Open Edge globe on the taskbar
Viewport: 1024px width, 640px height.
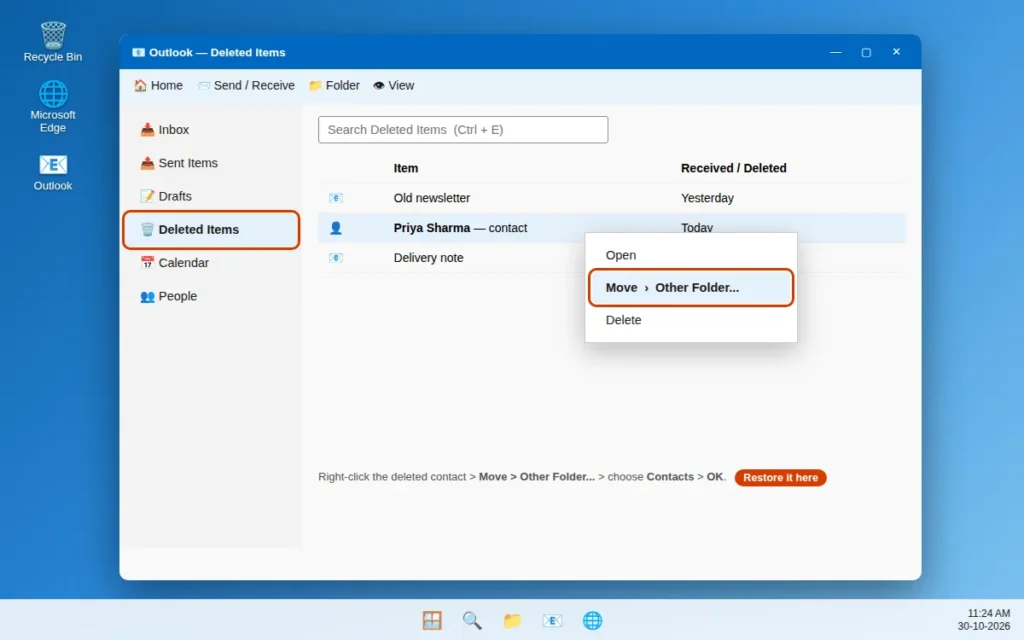coord(592,620)
